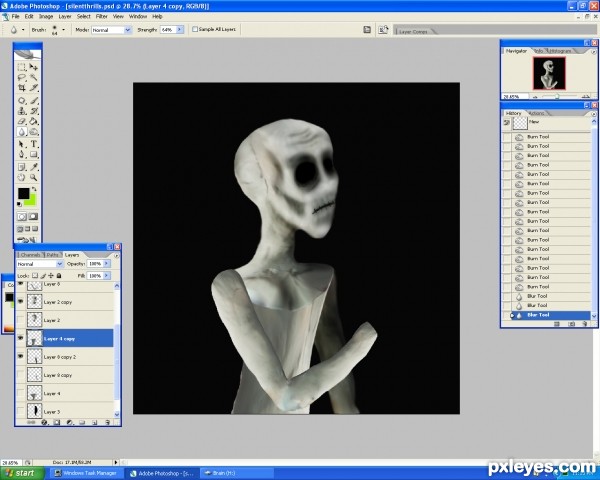Select the Healing Brush tool

22,101
